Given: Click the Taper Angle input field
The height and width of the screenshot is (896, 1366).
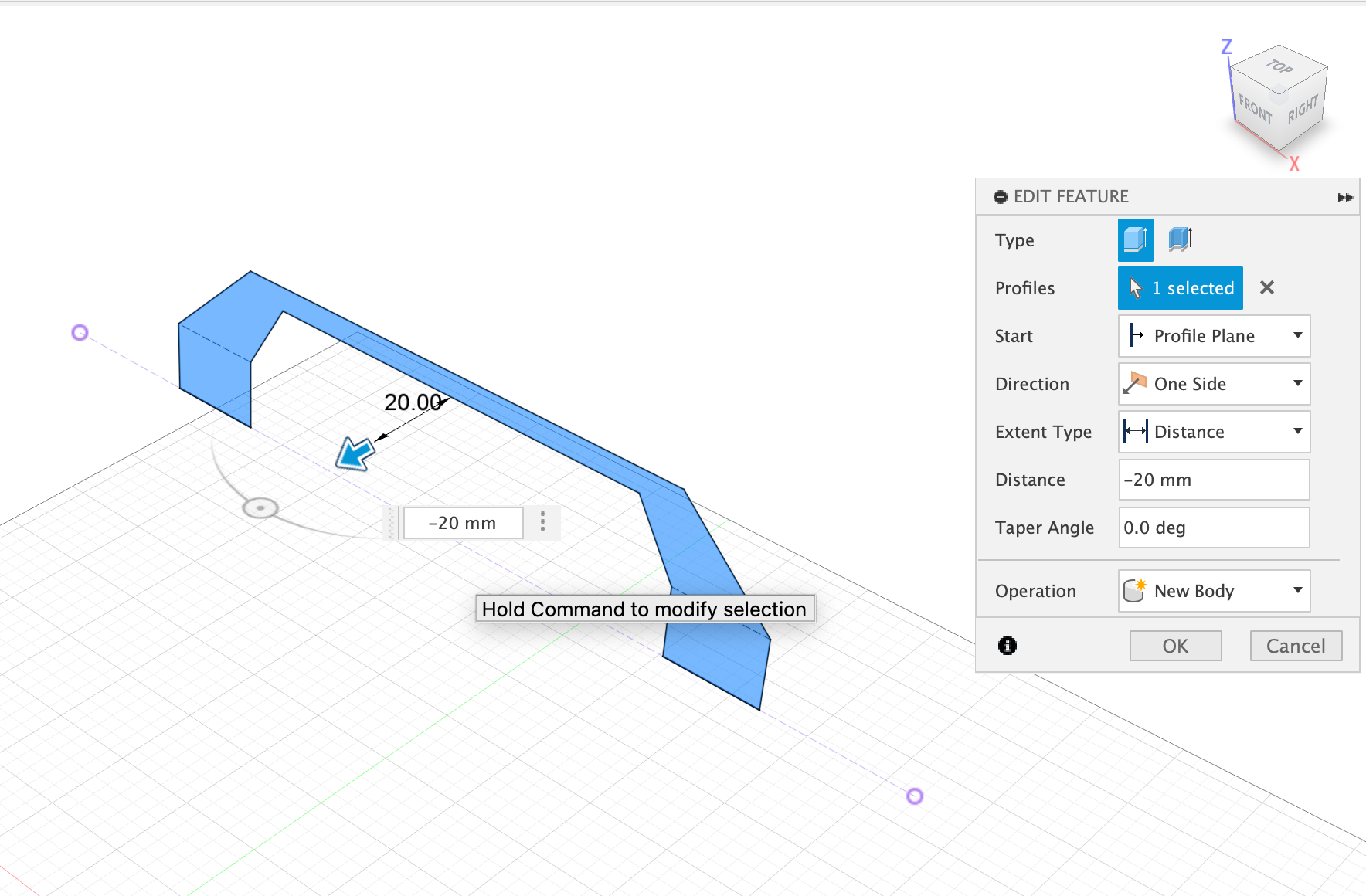Looking at the screenshot, I should 1215,528.
